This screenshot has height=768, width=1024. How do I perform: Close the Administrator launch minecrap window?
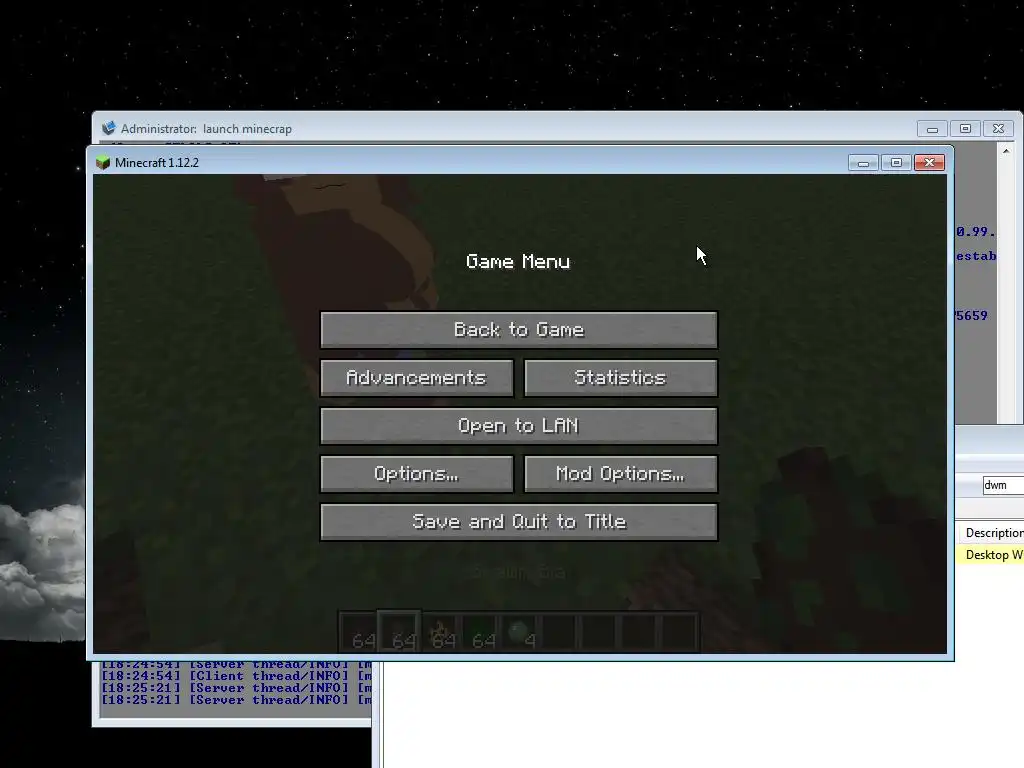point(999,129)
